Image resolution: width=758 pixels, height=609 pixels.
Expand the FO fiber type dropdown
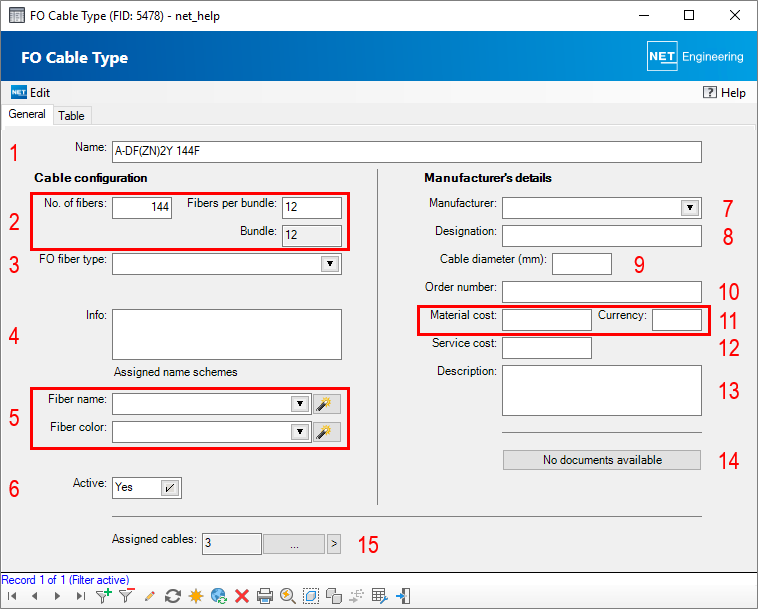click(330, 264)
